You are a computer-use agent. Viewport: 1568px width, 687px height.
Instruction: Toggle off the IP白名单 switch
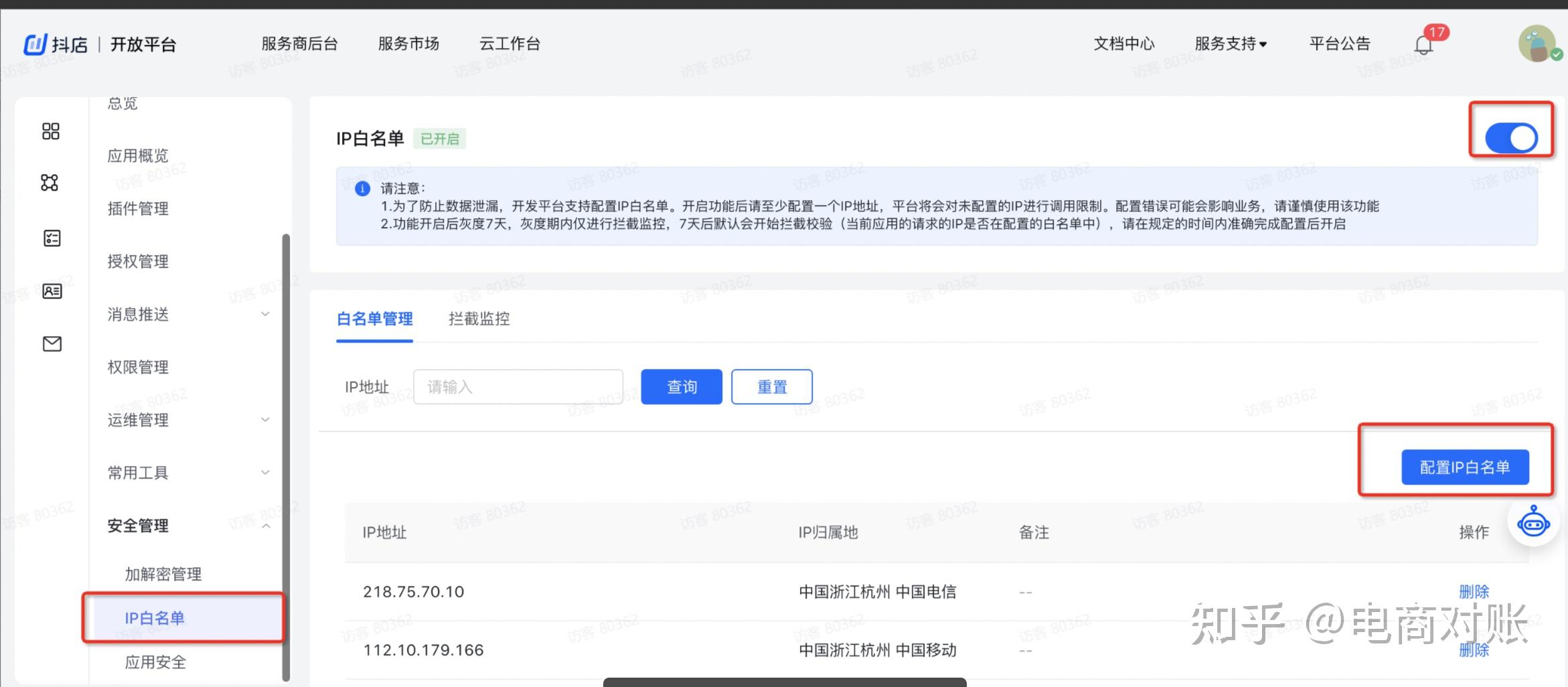pyautogui.click(x=1510, y=137)
